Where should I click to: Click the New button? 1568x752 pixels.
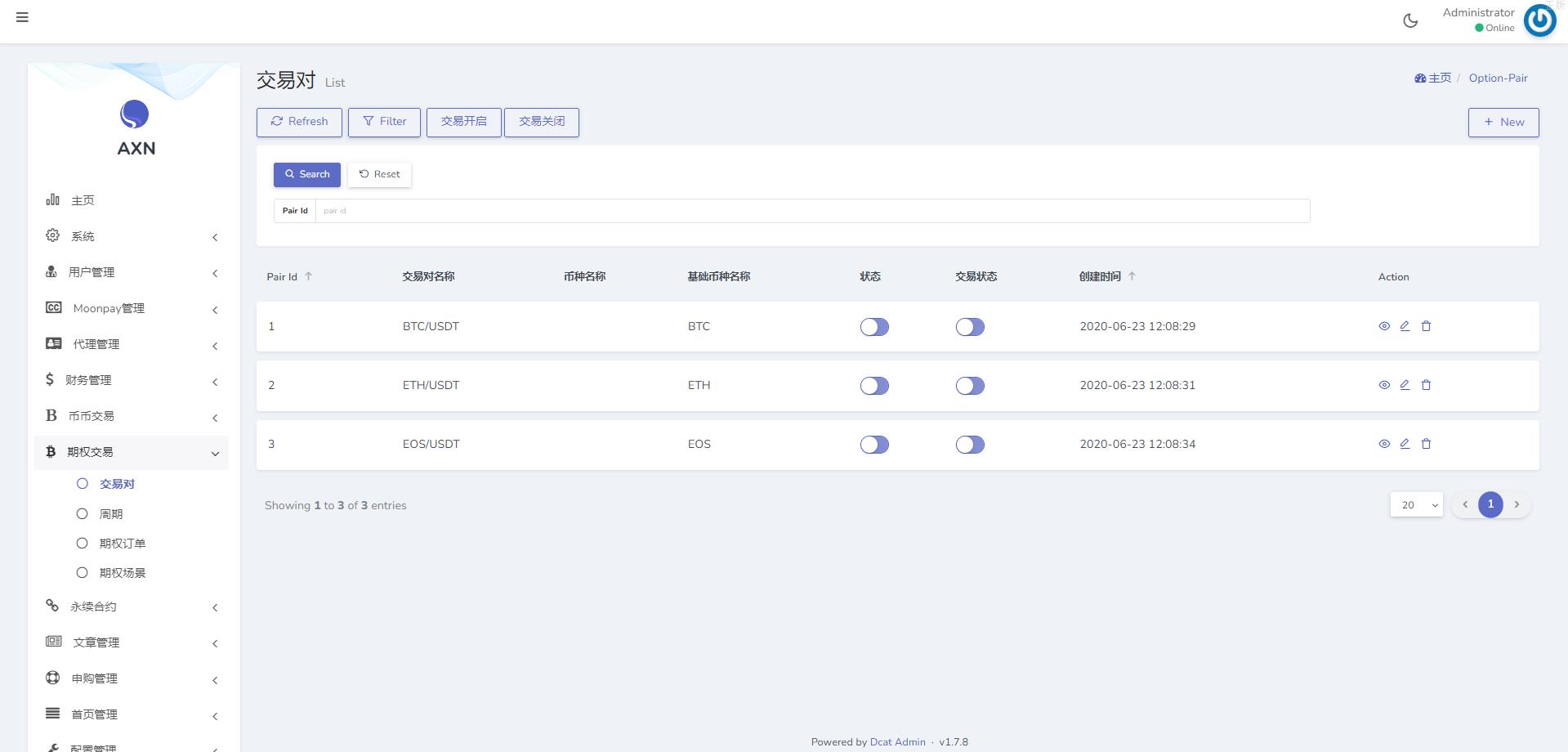click(1503, 122)
